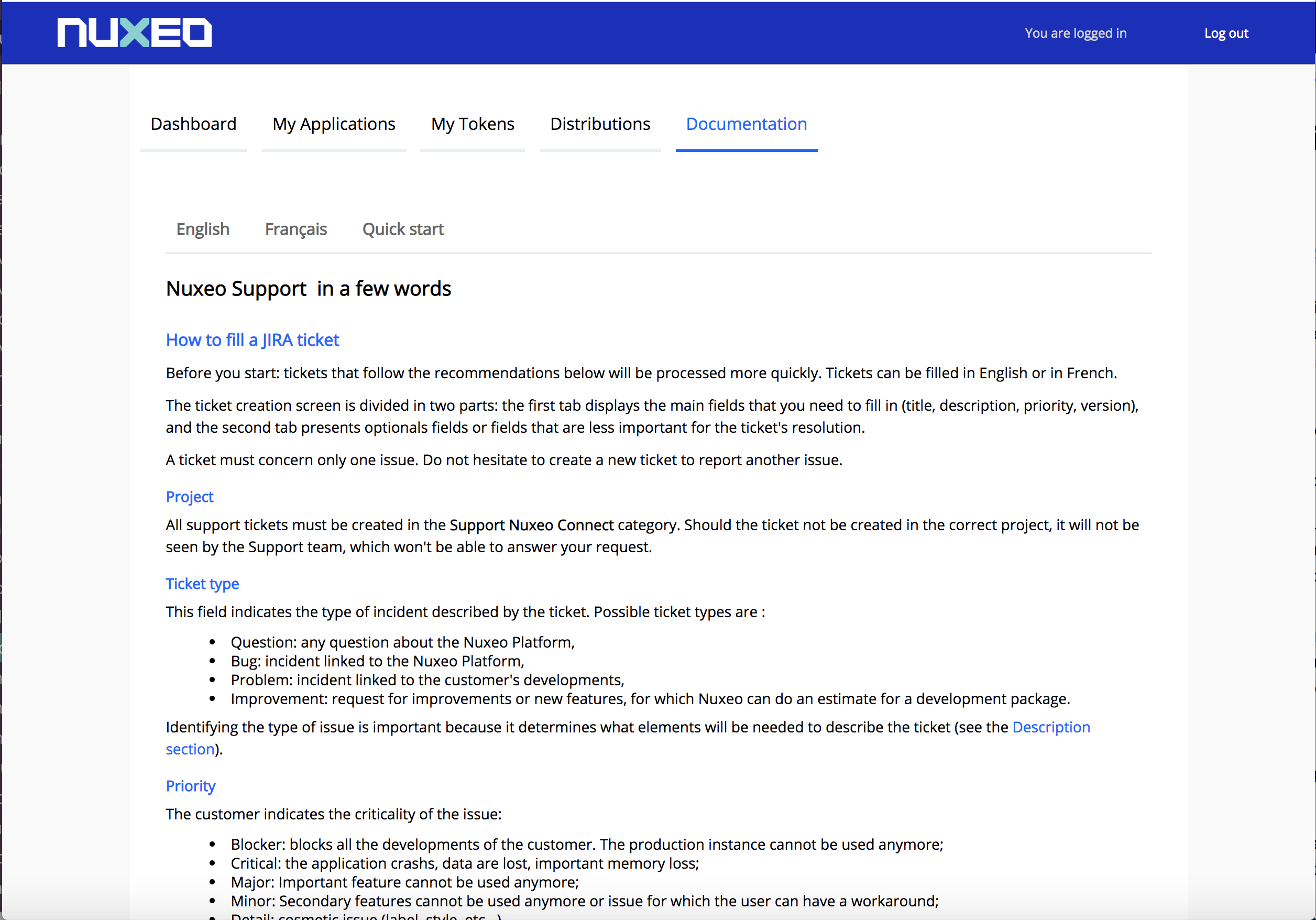Click the 'Bug: incident linked to the Nuxeo Platform' bullet

(x=377, y=661)
